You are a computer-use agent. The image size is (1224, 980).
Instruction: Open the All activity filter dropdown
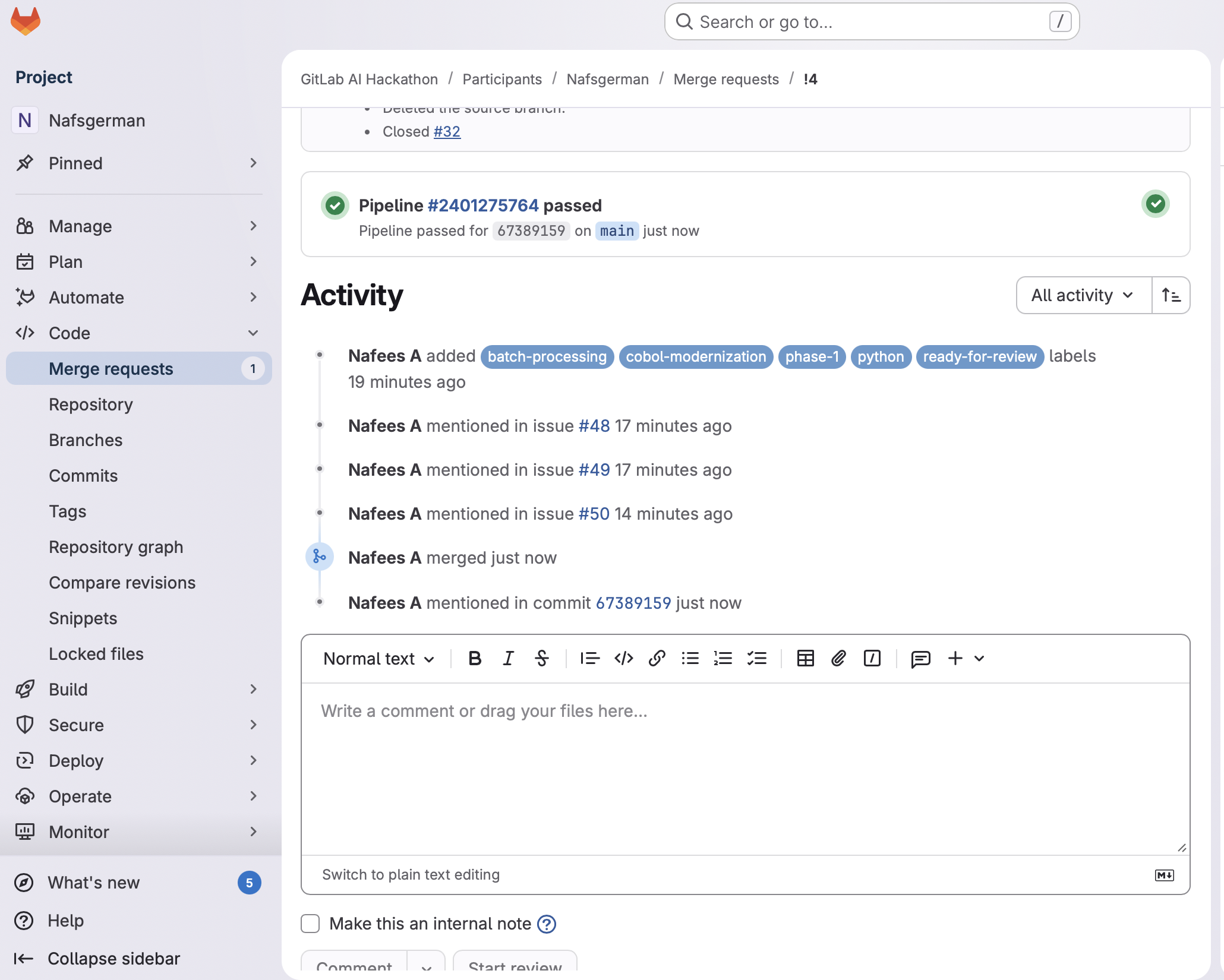(1083, 295)
